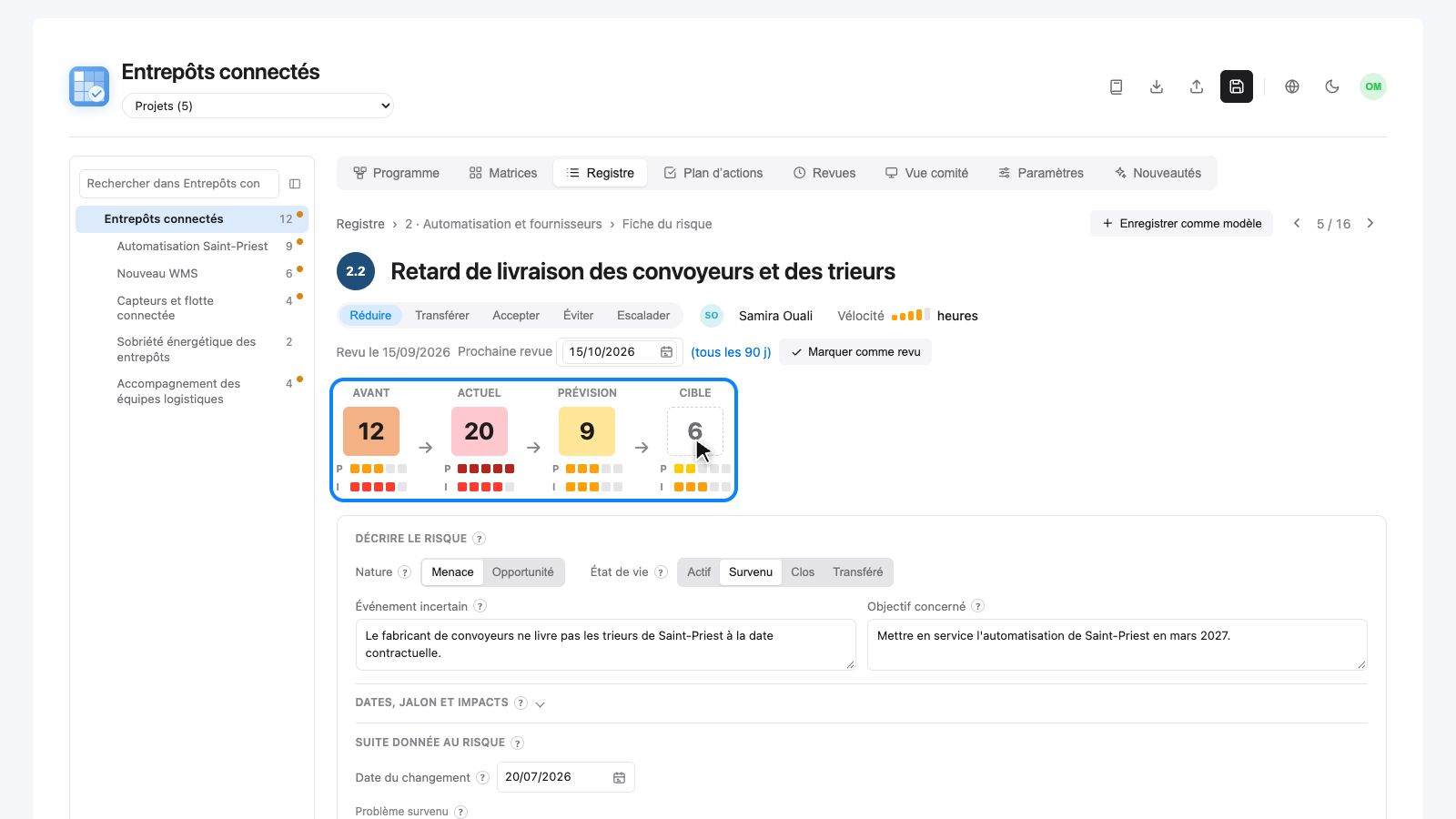Image resolution: width=1456 pixels, height=819 pixels.
Task: Show help icon next to Nature
Action: coord(405,572)
